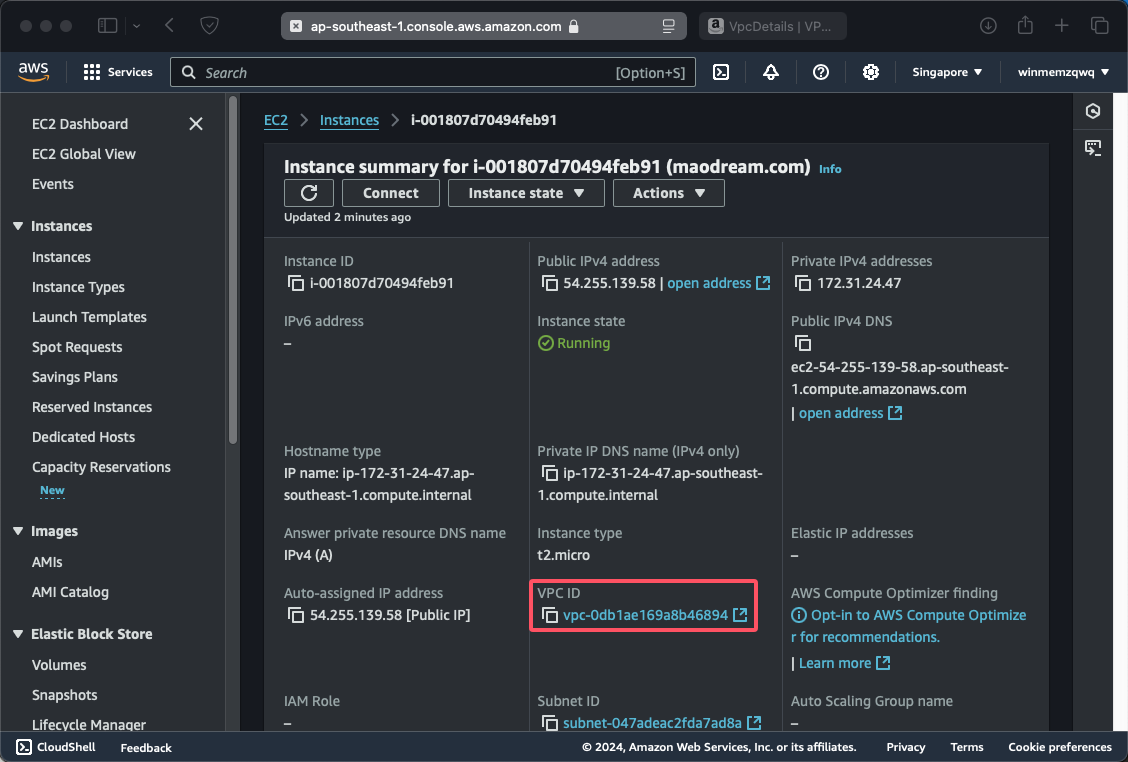Open Safari sidebar dropdown chevron

pos(137,26)
